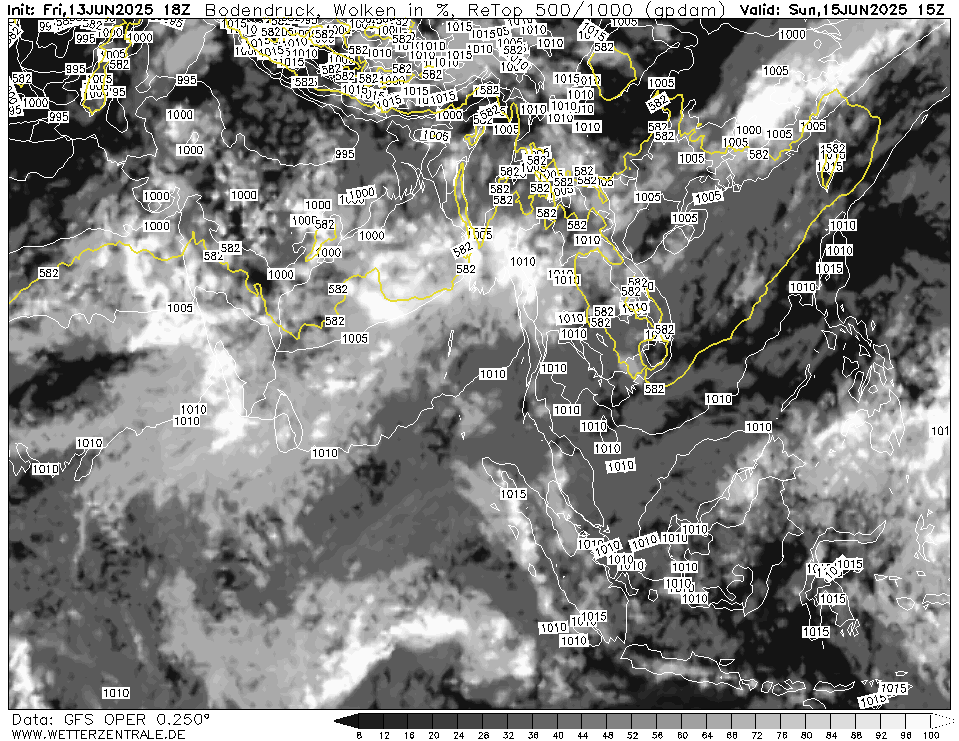Viewport: 959px width, 741px height.
Task: Click 'ReTop 500/1000 (gpdam)' in the title
Action: (x=596, y=9)
